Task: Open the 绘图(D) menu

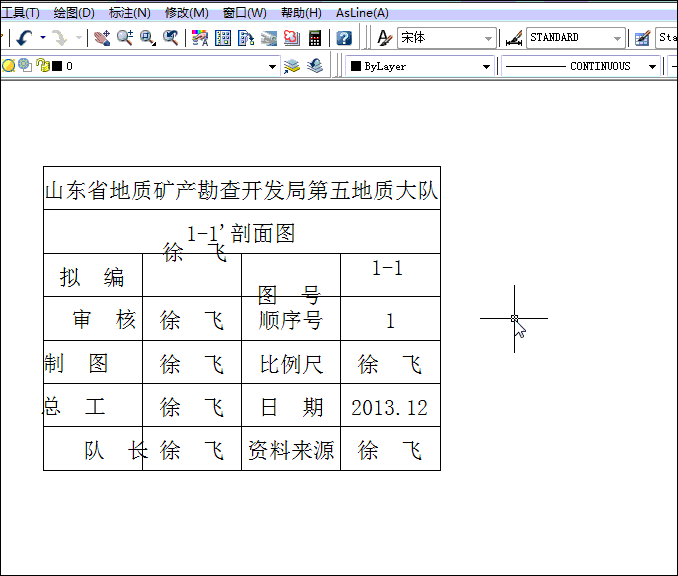Action: (73, 12)
